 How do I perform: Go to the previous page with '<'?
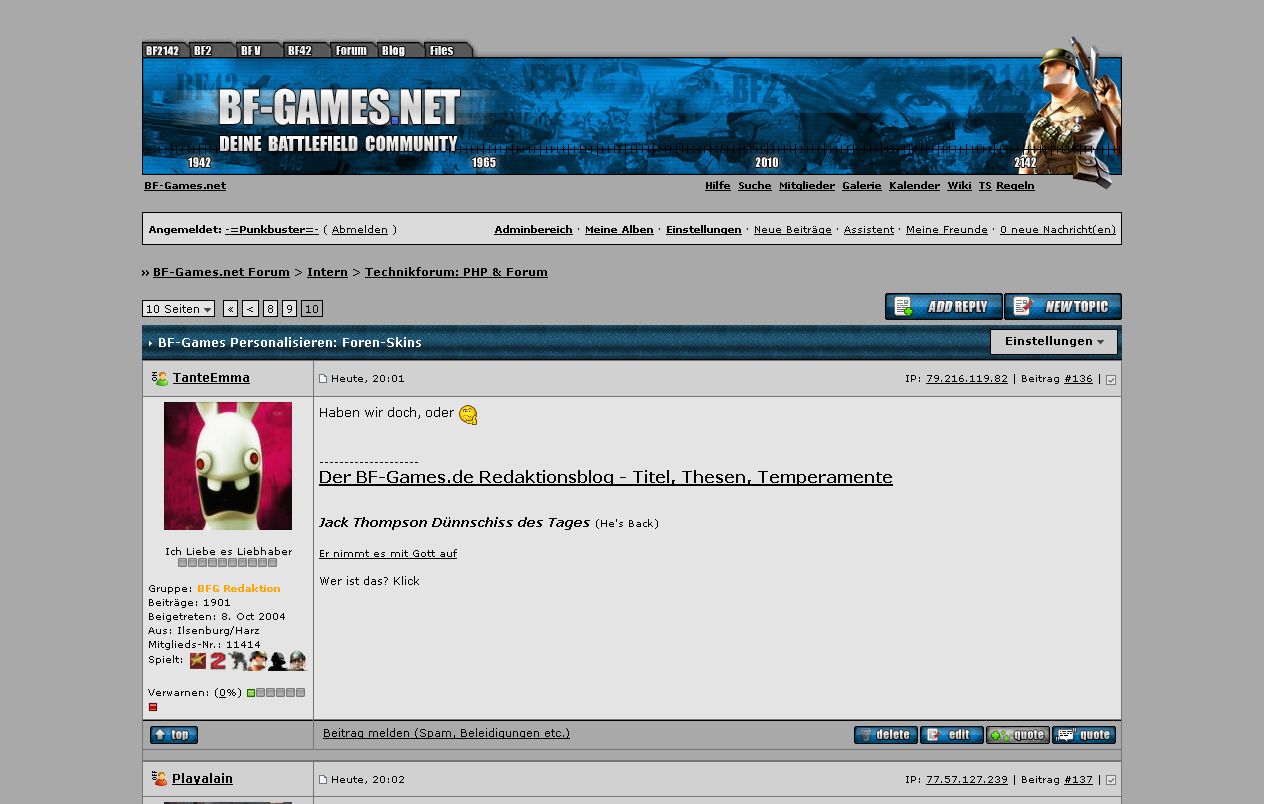click(x=250, y=309)
